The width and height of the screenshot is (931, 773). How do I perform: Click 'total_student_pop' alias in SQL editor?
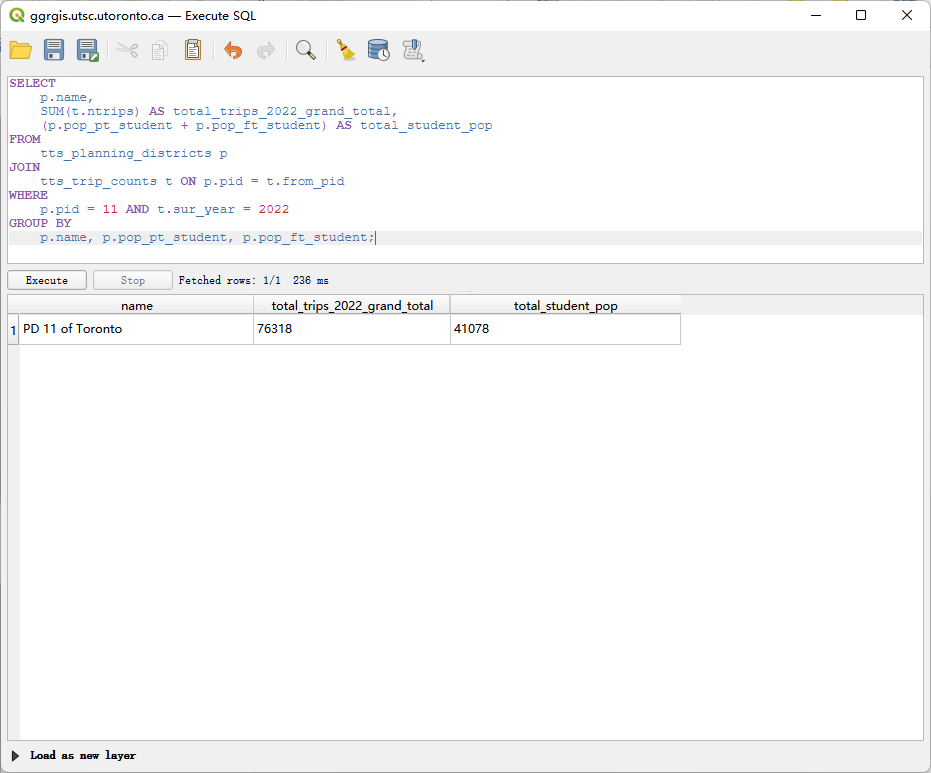click(426, 125)
